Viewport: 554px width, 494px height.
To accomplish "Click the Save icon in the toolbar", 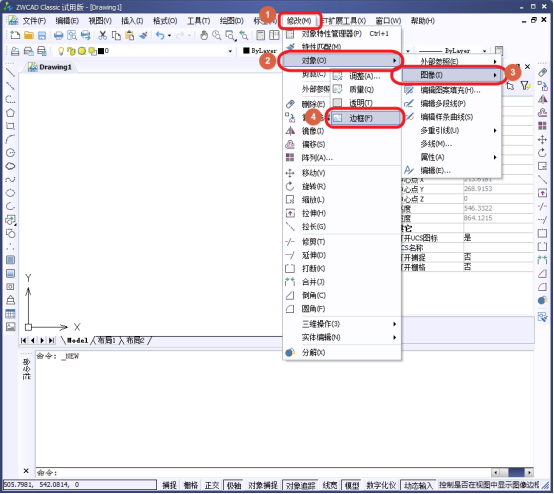I will click(x=42, y=35).
